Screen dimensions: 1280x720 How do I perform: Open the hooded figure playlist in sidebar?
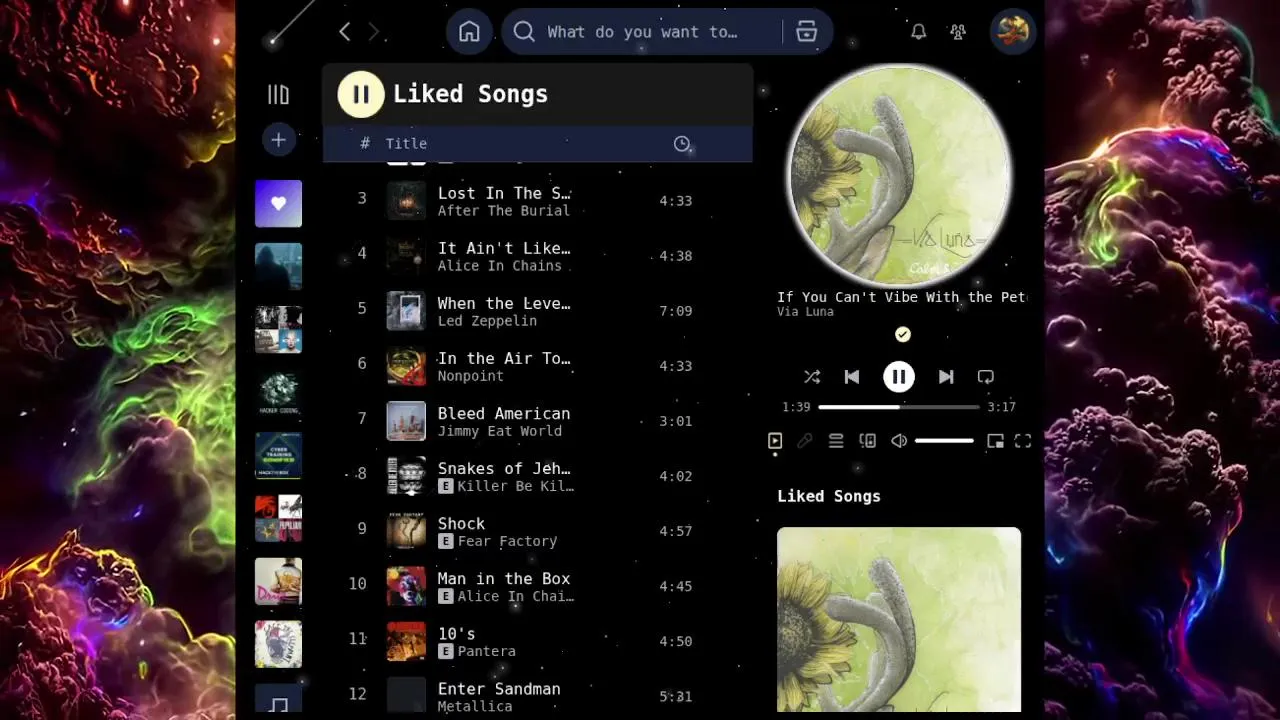click(278, 267)
